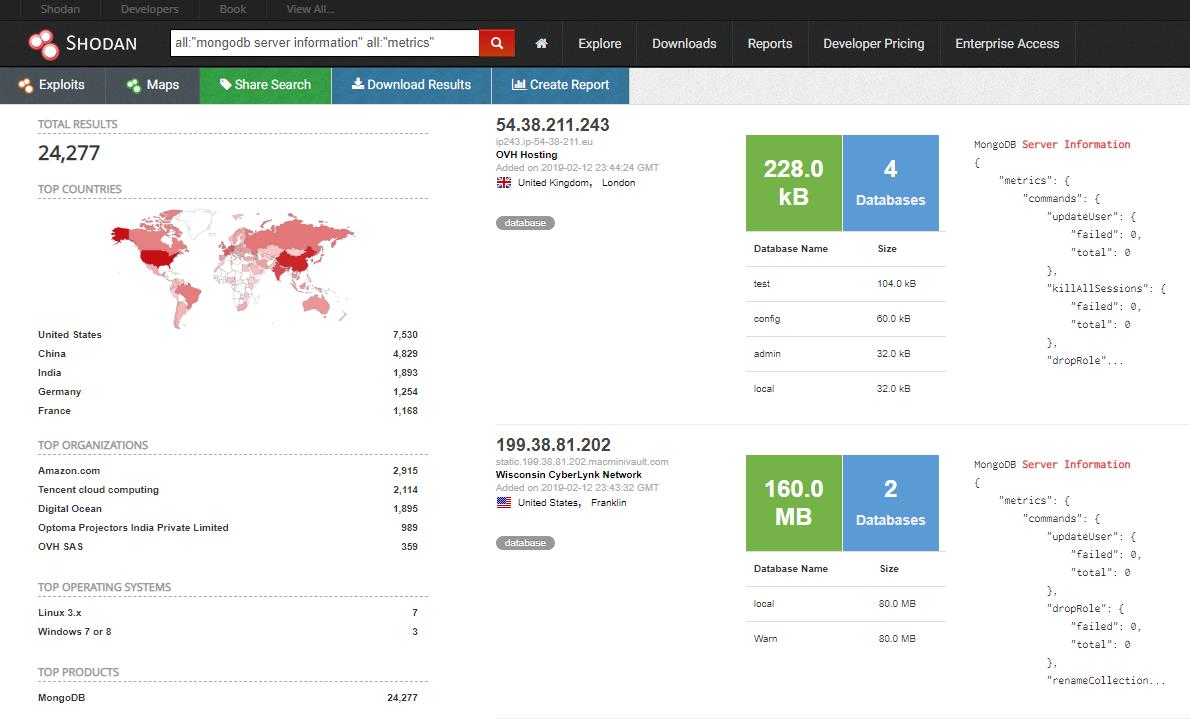Click Create Report button

click(x=560, y=85)
